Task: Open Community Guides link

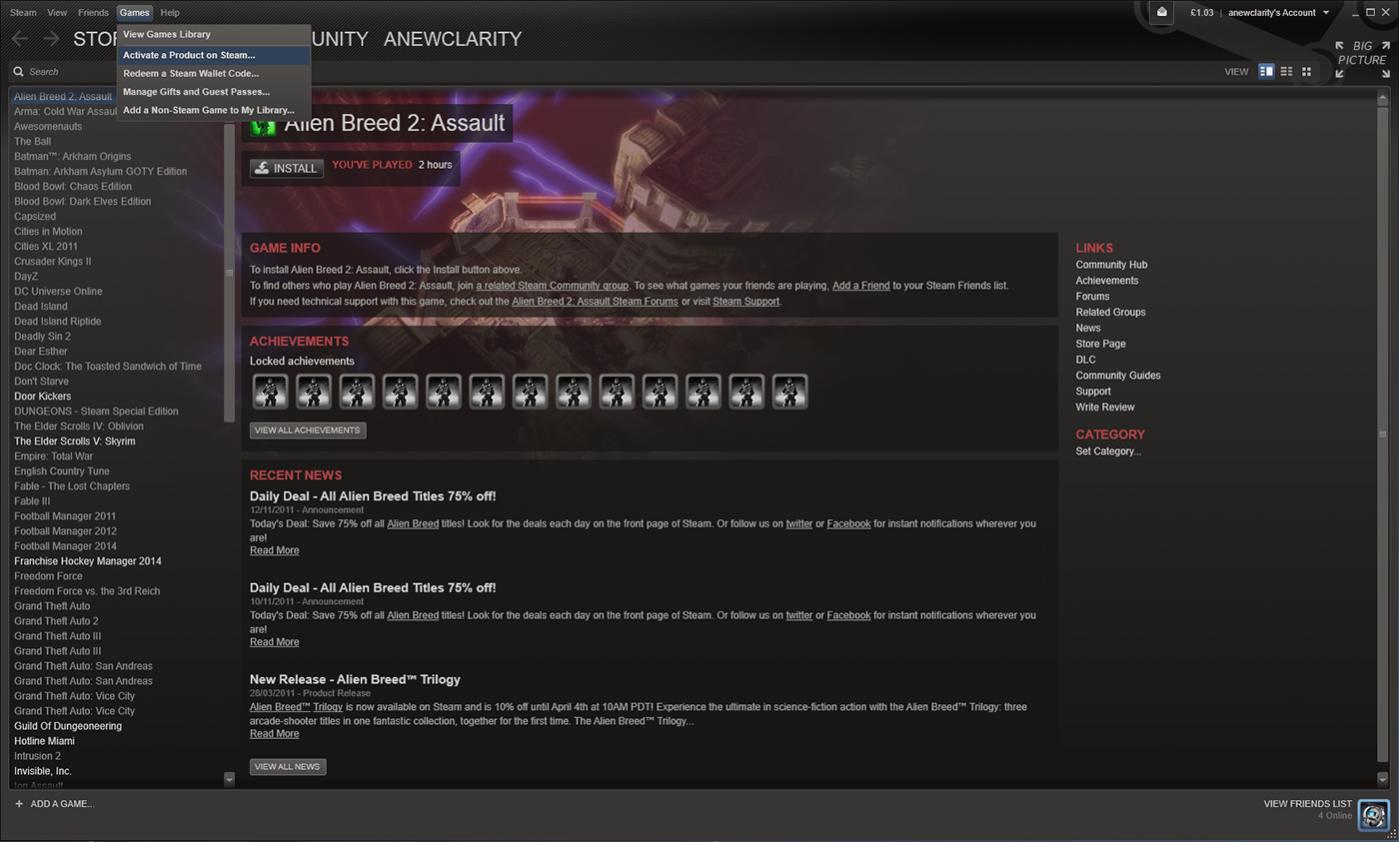Action: [x=1118, y=376]
